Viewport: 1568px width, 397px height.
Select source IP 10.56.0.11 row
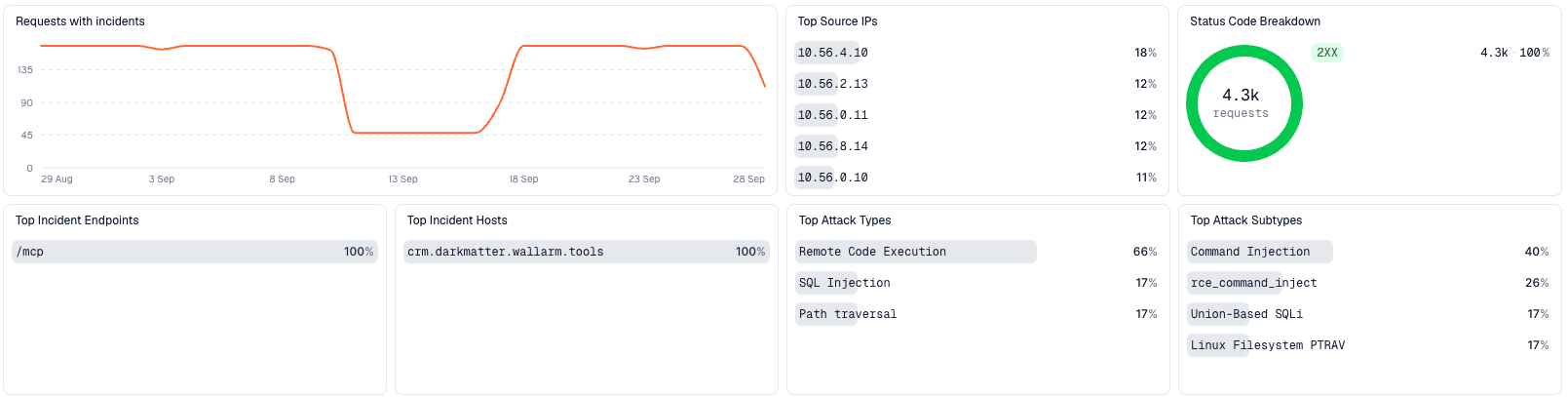pos(976,115)
